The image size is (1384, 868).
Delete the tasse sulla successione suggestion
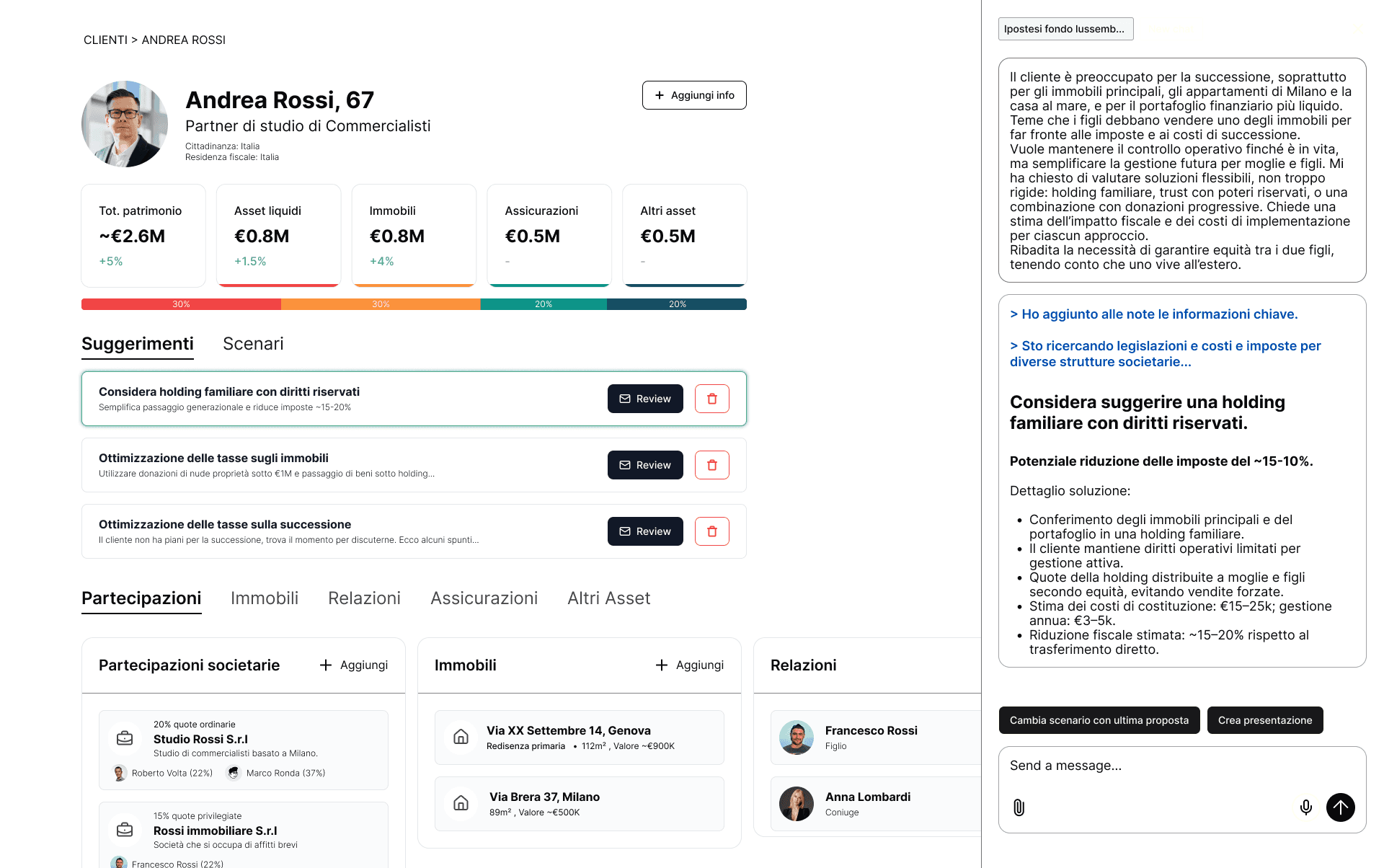point(711,531)
